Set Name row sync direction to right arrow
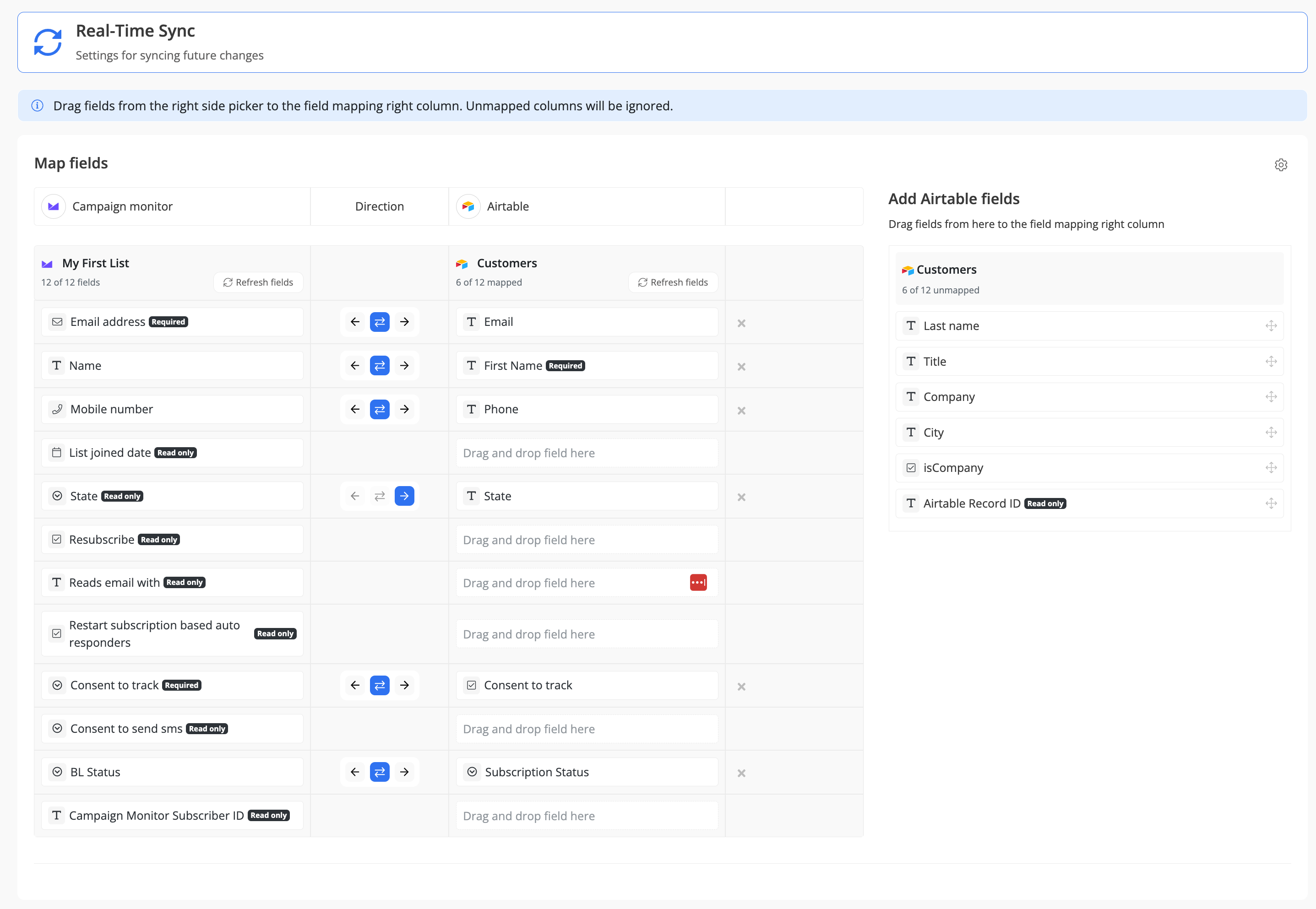 click(404, 366)
